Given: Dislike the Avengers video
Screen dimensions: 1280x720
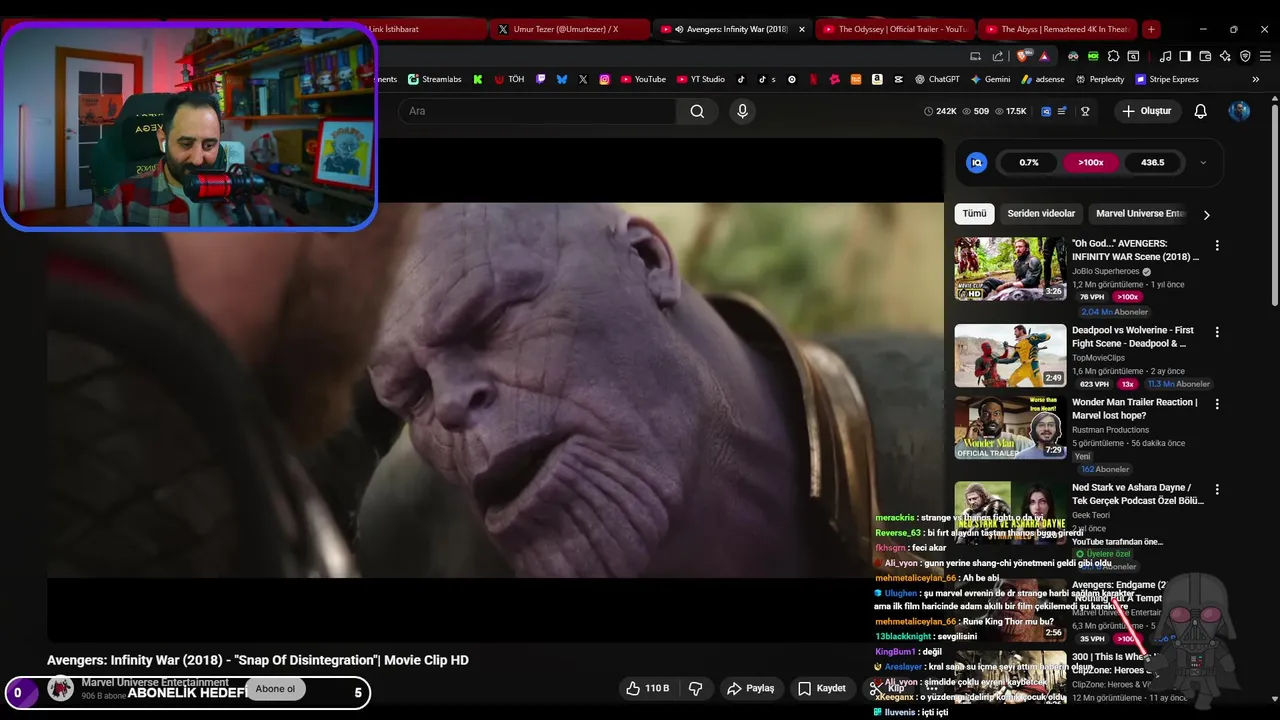Looking at the screenshot, I should point(696,688).
